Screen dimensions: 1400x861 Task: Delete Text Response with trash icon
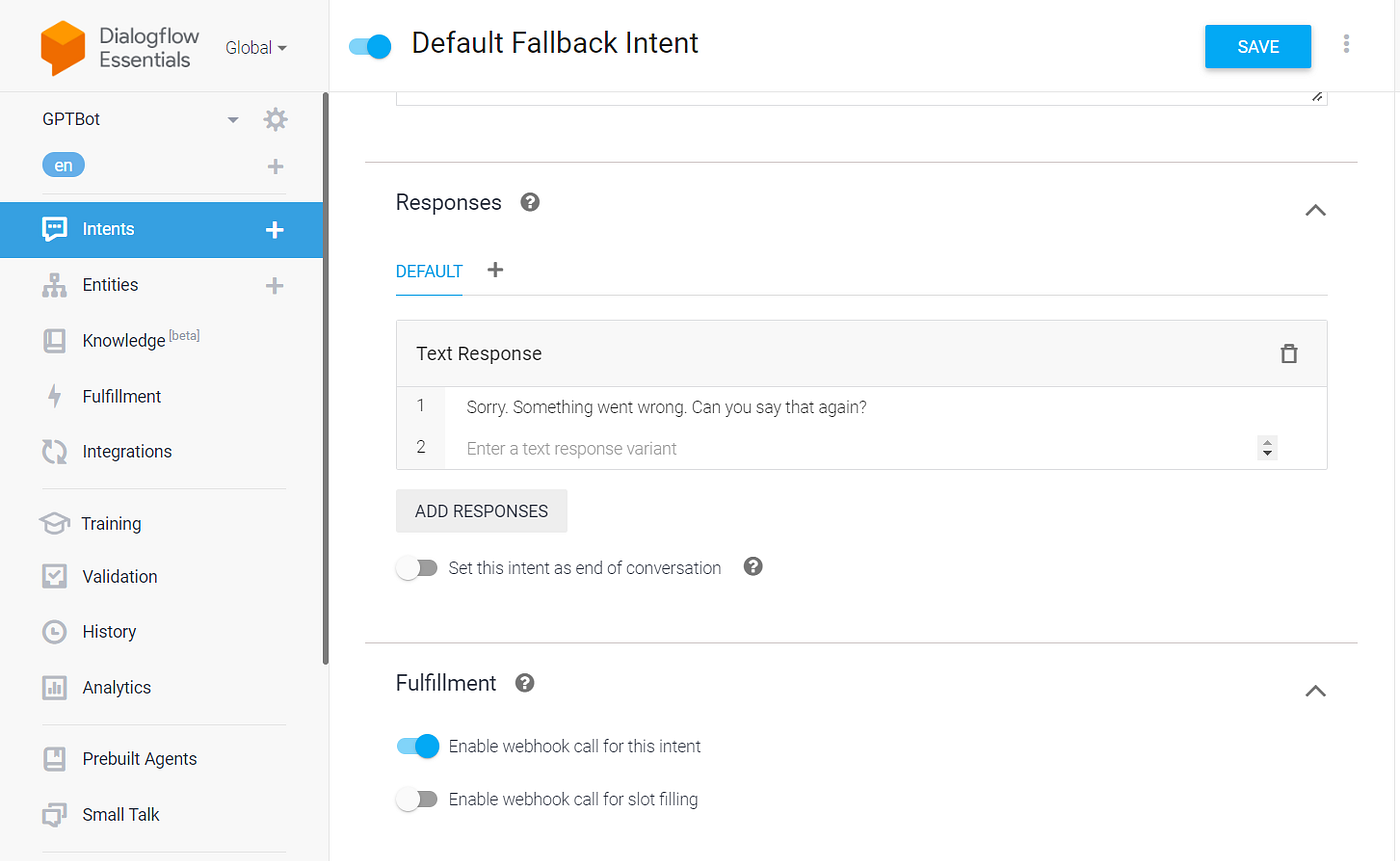[1289, 353]
